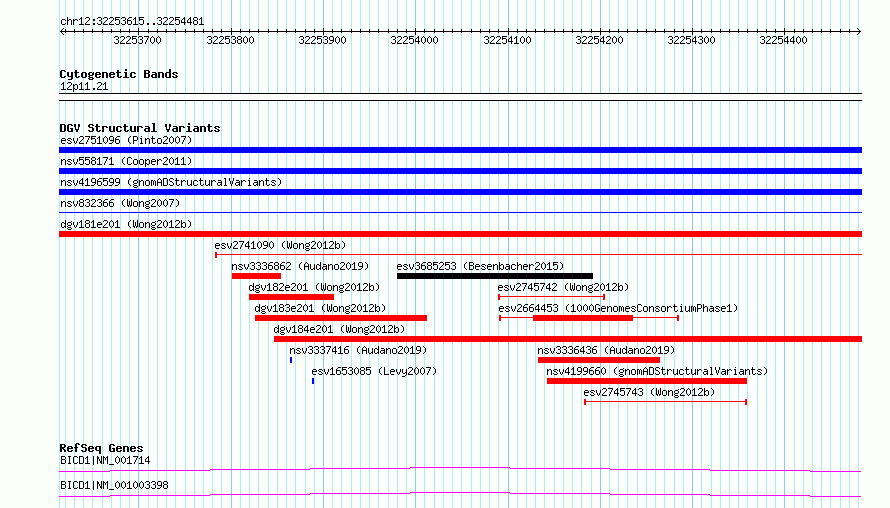Click the small nsv3337416 blue marker

pyautogui.click(x=291, y=360)
